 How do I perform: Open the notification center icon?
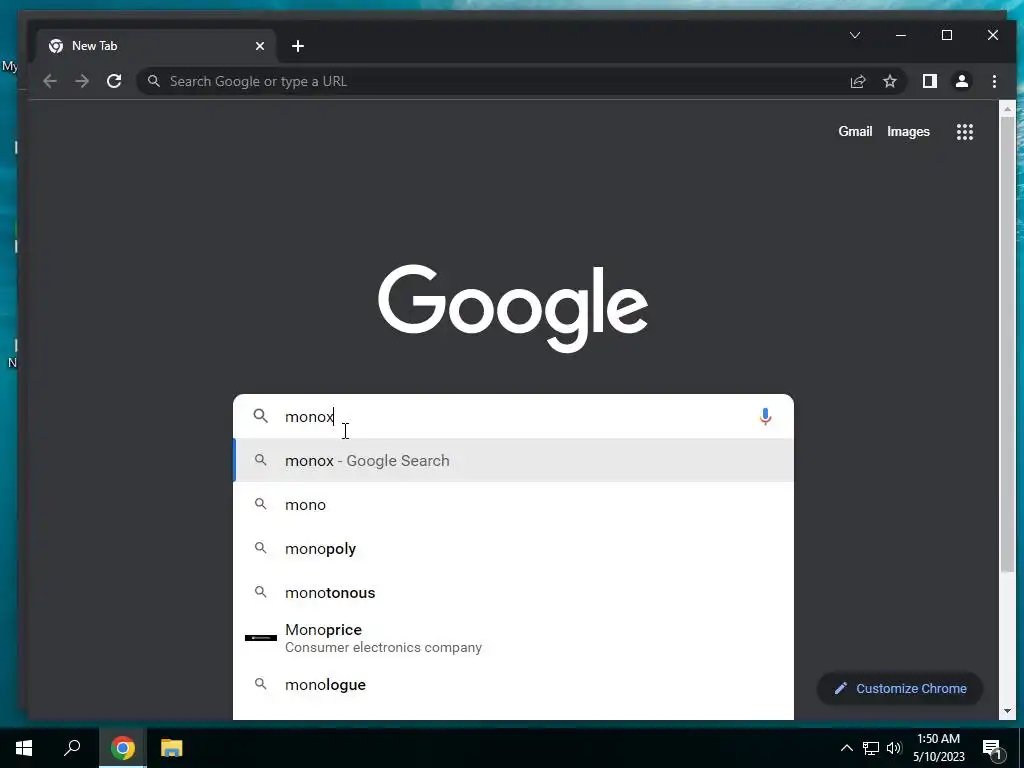click(x=992, y=748)
